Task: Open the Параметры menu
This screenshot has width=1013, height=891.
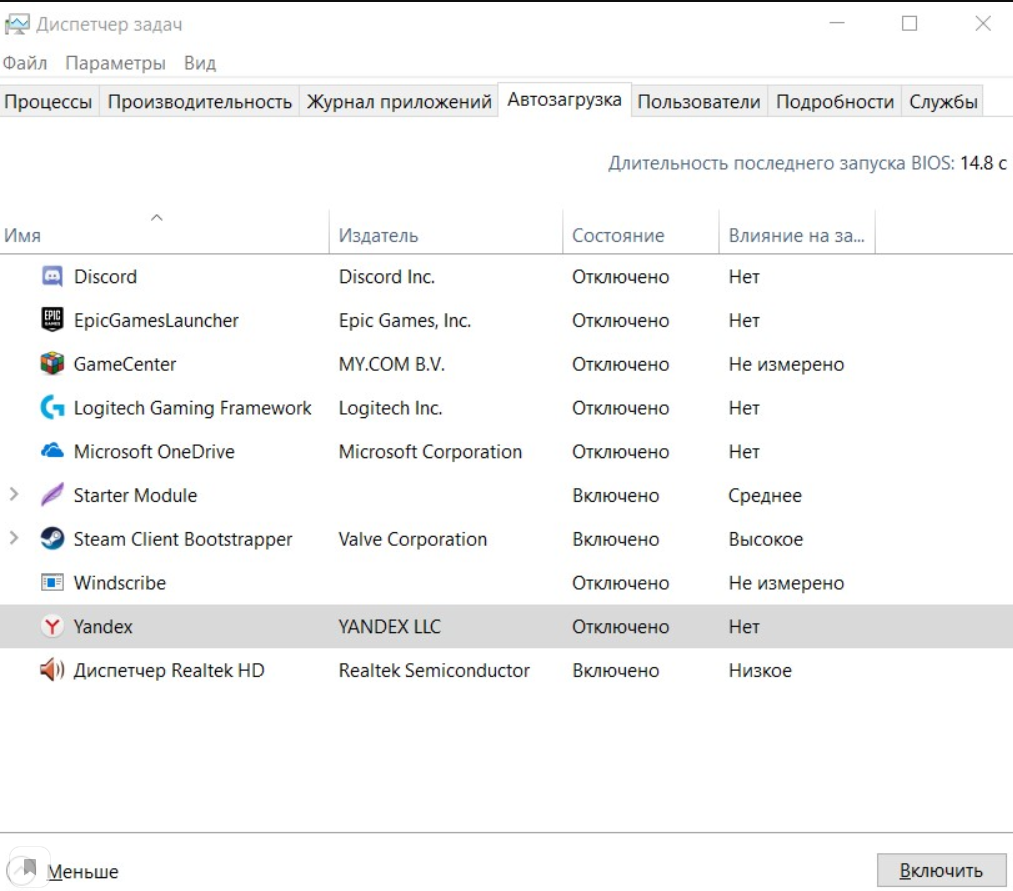Action: 116,63
